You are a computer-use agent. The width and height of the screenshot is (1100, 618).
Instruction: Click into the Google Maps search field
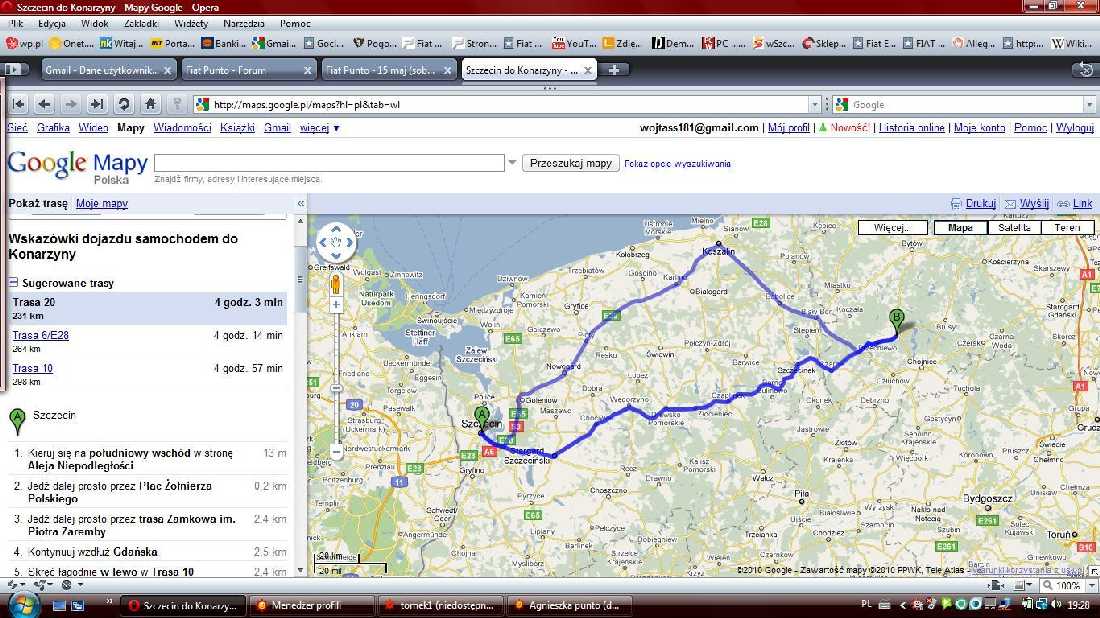click(329, 163)
